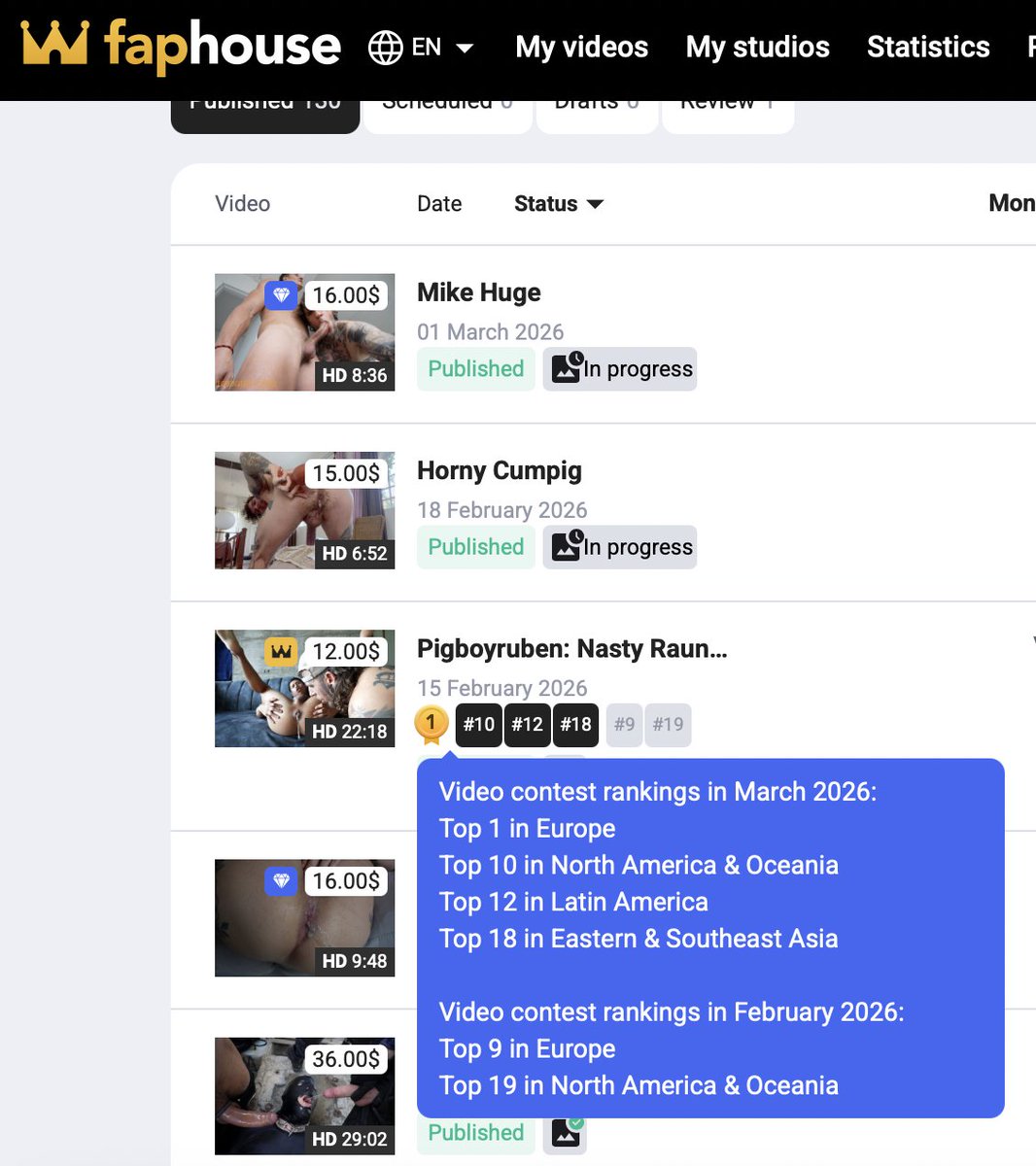Viewport: 1036px width, 1166px height.
Task: Open the 36.00$ video thumbnail
Action: pos(304,1096)
